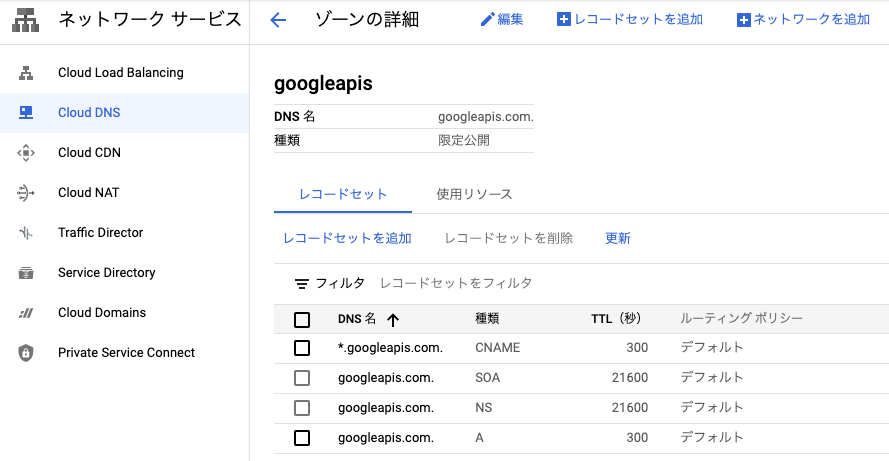Click the CNAME type cell
This screenshot has height=461, width=889.
(x=497, y=348)
